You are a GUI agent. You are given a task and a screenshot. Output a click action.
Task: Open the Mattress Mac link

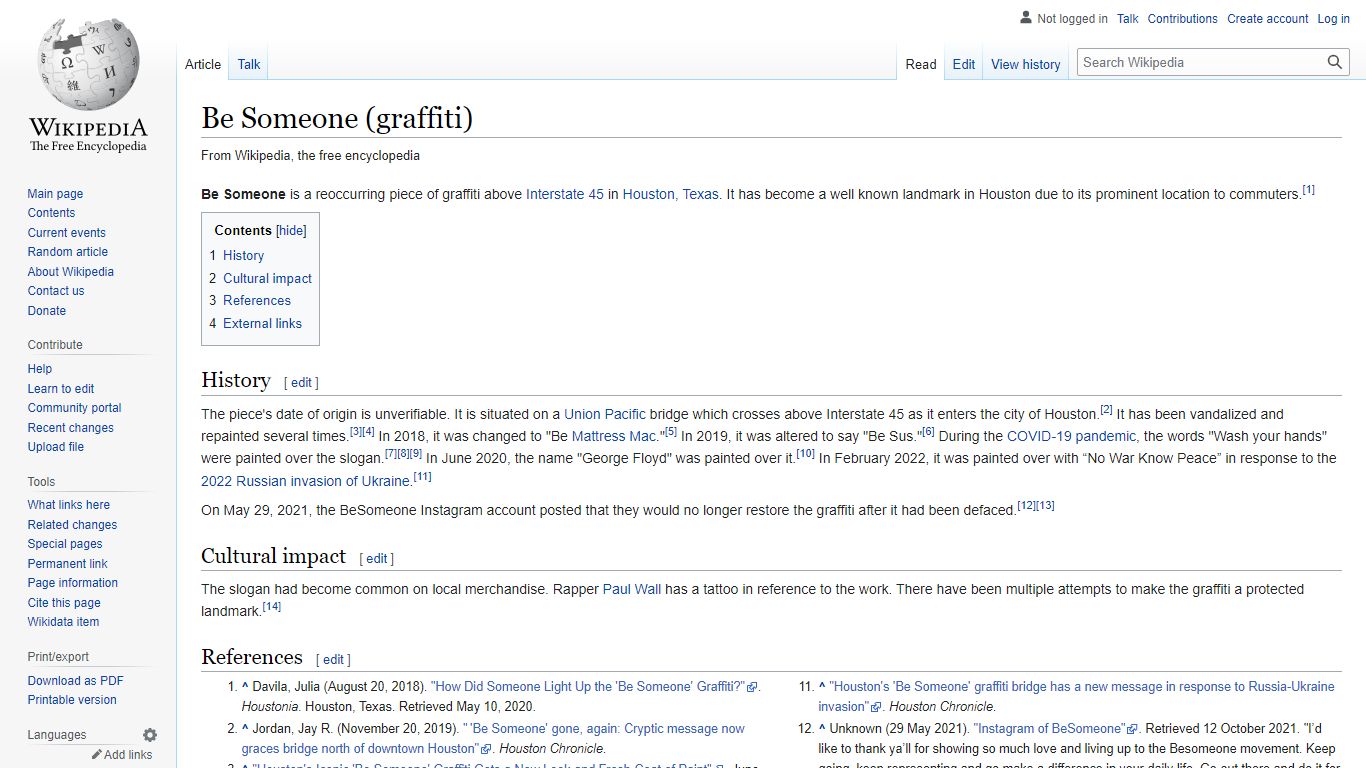[x=614, y=437]
